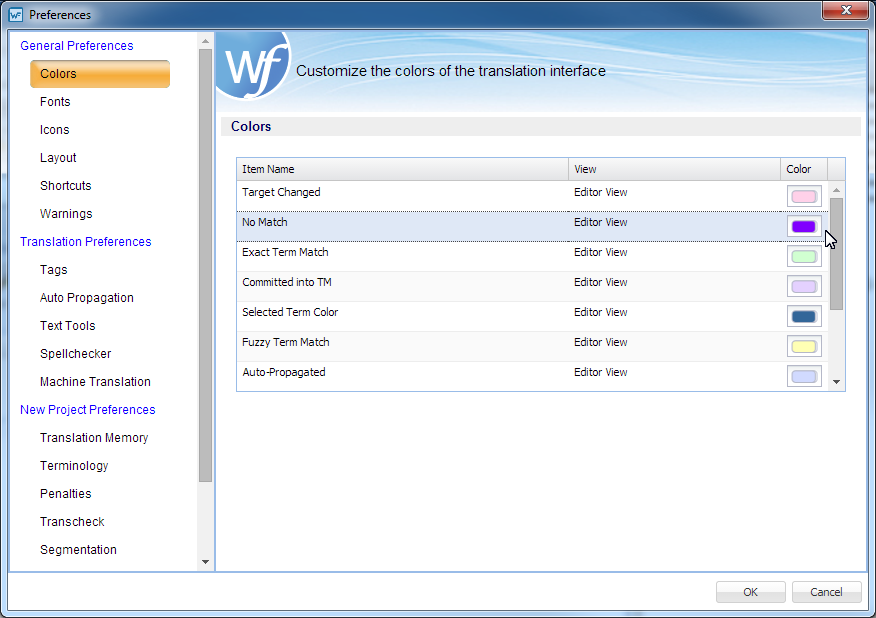Click the pink Target Changed color swatch
The height and width of the screenshot is (618, 876).
[x=804, y=197]
